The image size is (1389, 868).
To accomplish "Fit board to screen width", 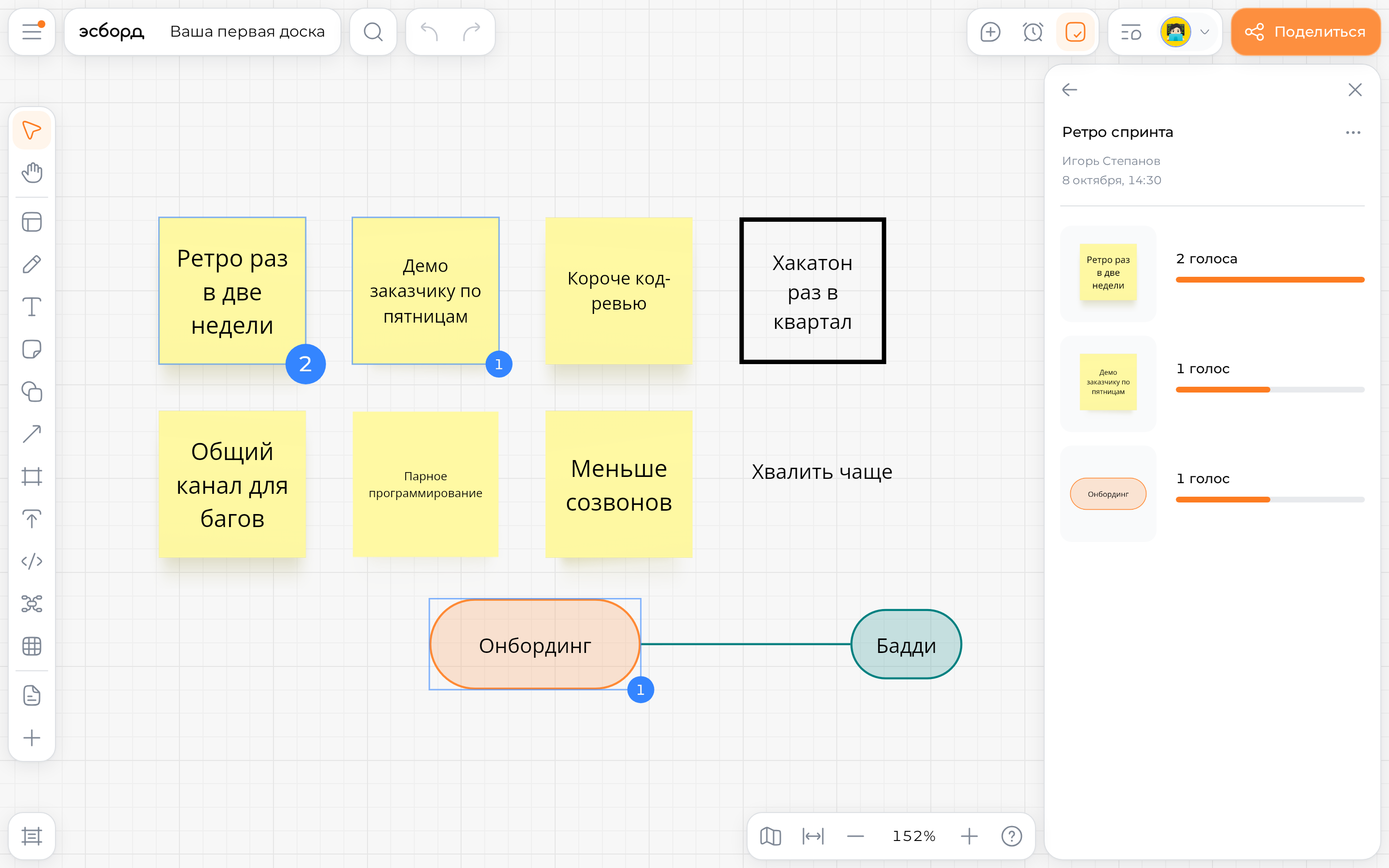I will [x=813, y=836].
